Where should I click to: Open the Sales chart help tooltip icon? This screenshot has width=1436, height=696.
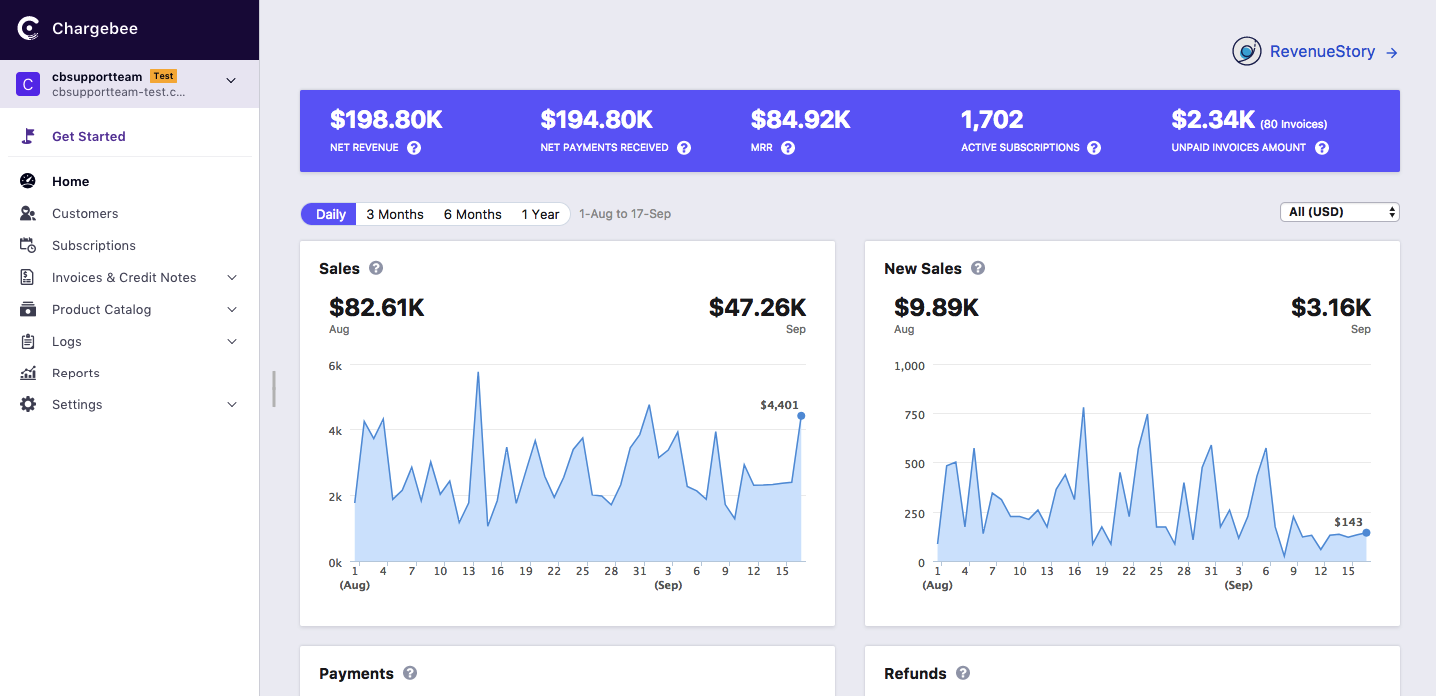(x=375, y=268)
